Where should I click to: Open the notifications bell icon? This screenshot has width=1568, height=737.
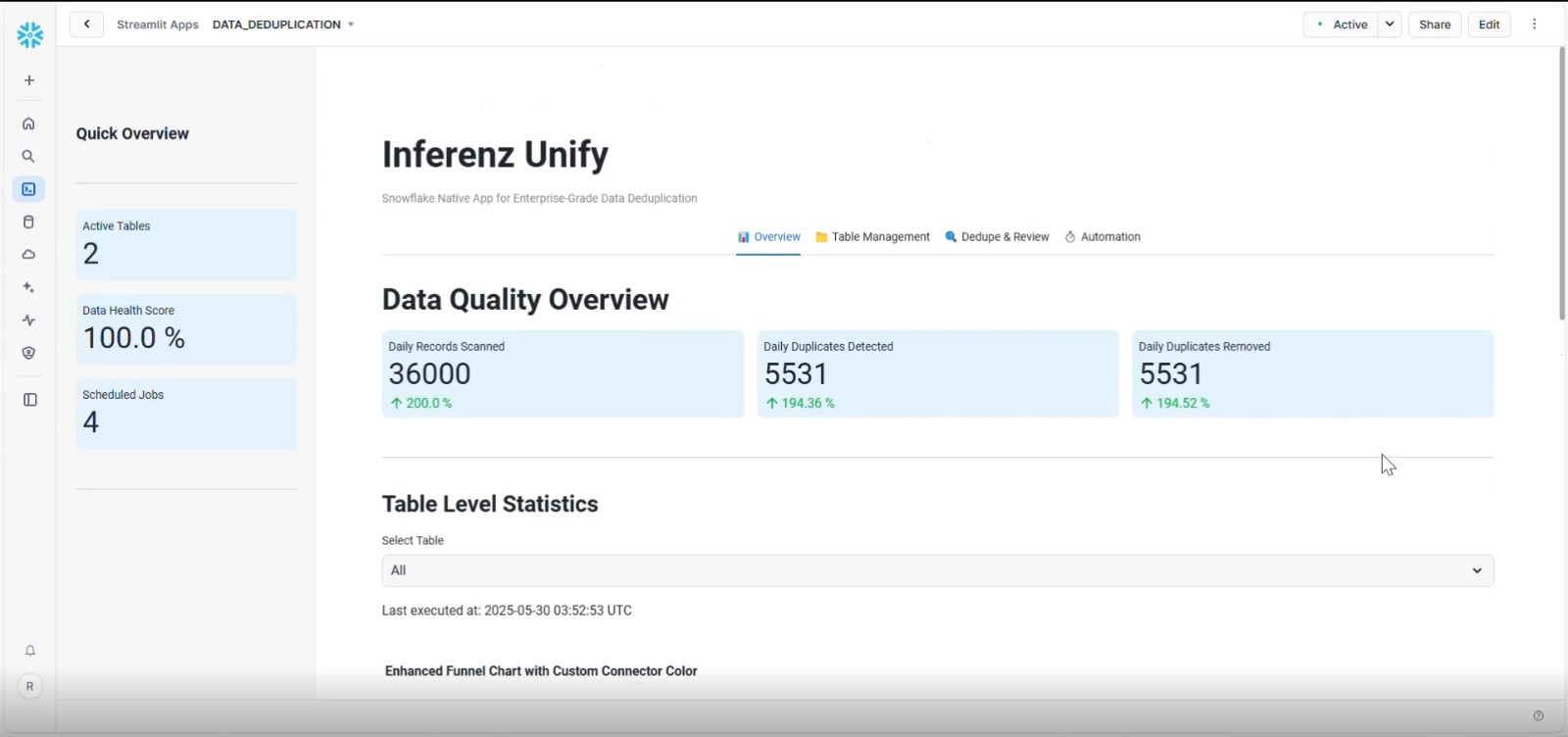[30, 651]
